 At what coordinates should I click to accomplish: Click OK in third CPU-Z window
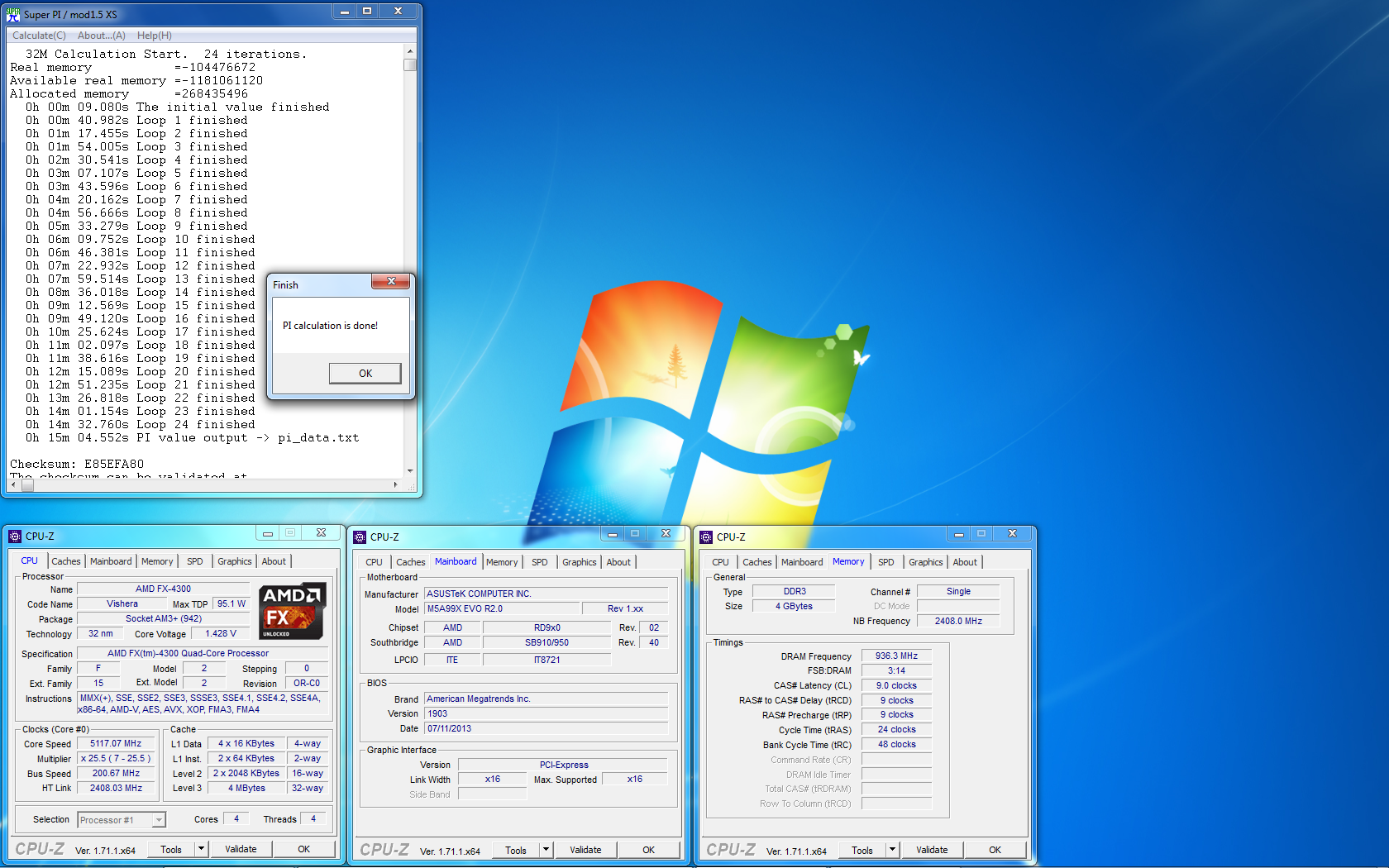[995, 850]
